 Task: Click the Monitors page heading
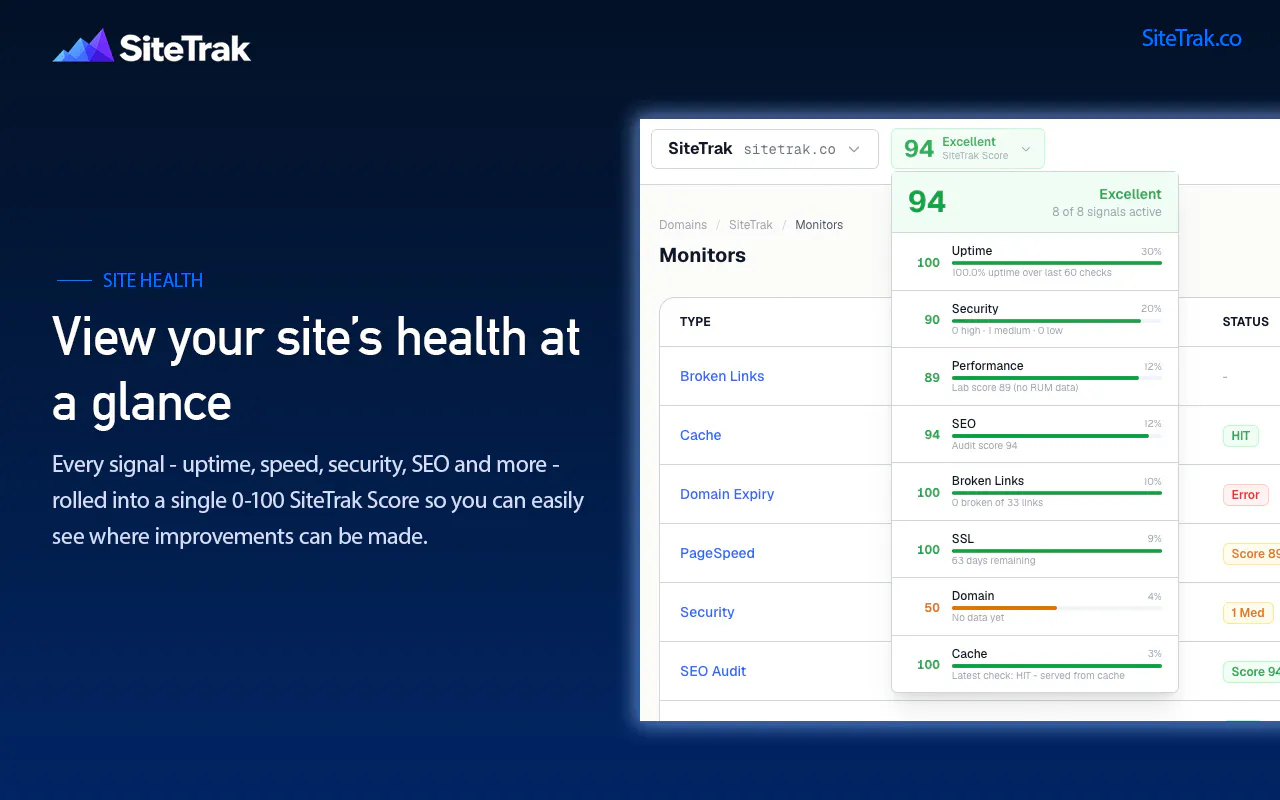(702, 255)
